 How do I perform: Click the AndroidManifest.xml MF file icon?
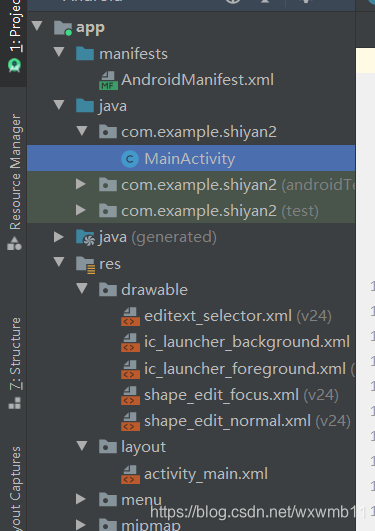pyautogui.click(x=108, y=80)
